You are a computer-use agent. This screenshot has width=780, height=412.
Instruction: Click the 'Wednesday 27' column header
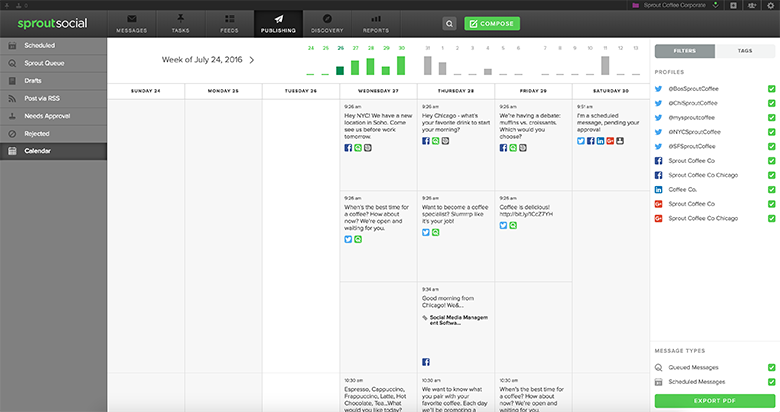[378, 91]
